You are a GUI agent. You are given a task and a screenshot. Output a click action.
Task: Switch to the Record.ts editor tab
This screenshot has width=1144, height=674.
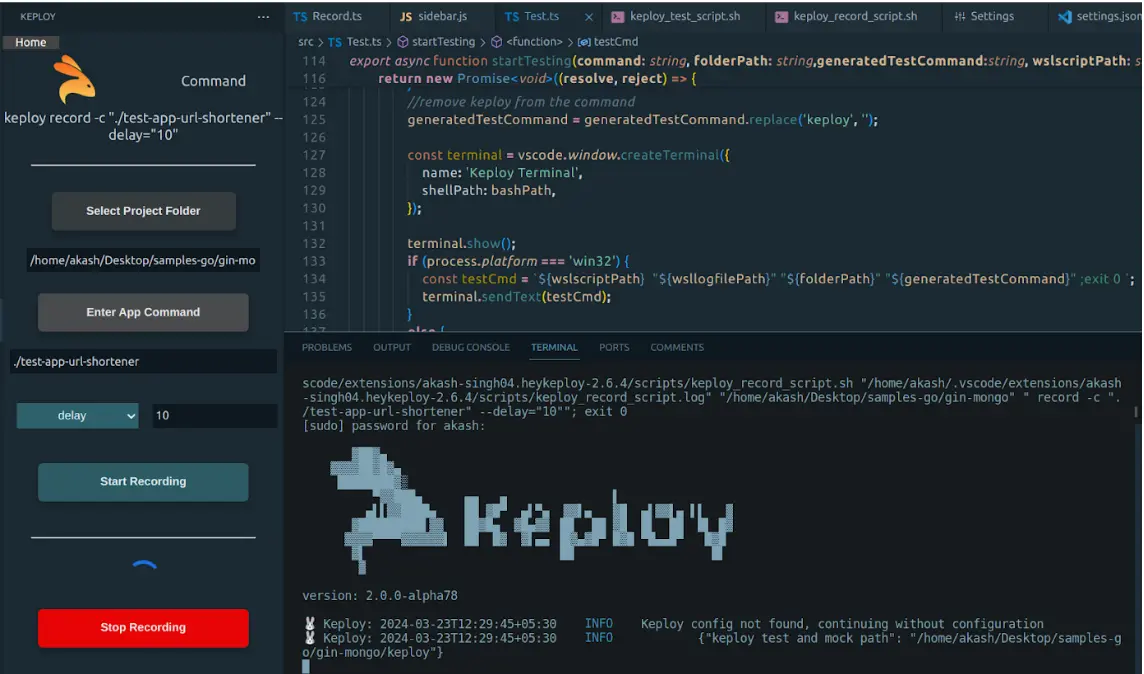pos(336,16)
